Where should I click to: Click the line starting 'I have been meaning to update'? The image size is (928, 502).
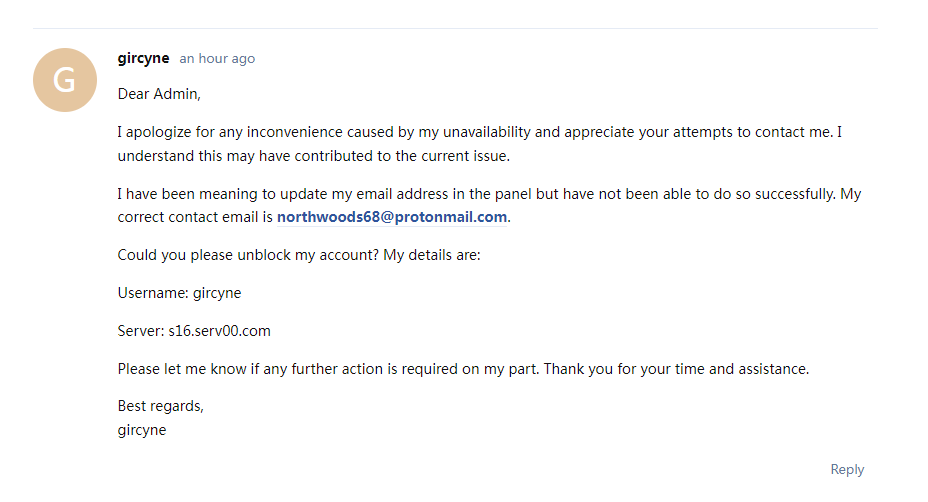point(489,194)
